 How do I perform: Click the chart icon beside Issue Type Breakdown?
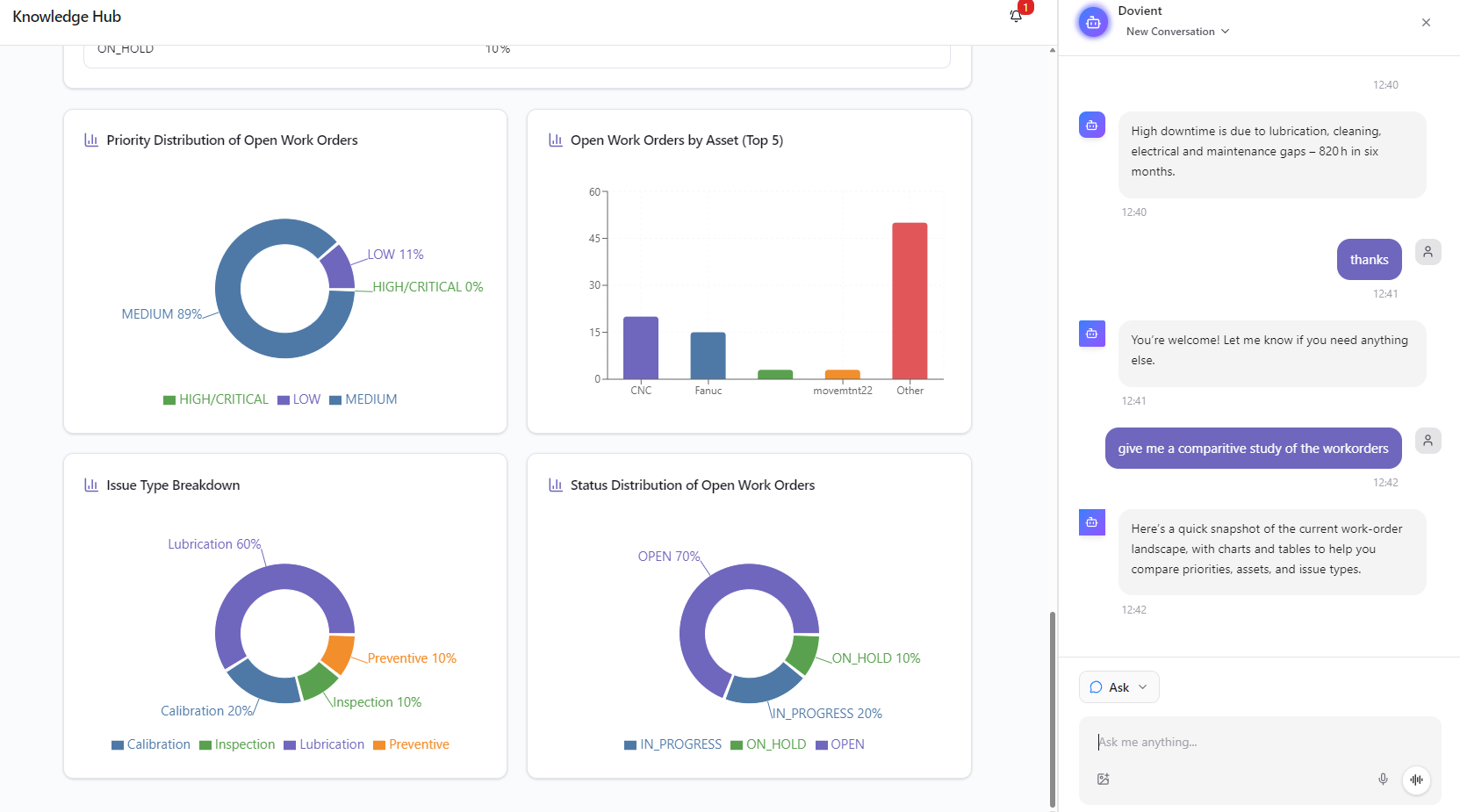tap(91, 484)
